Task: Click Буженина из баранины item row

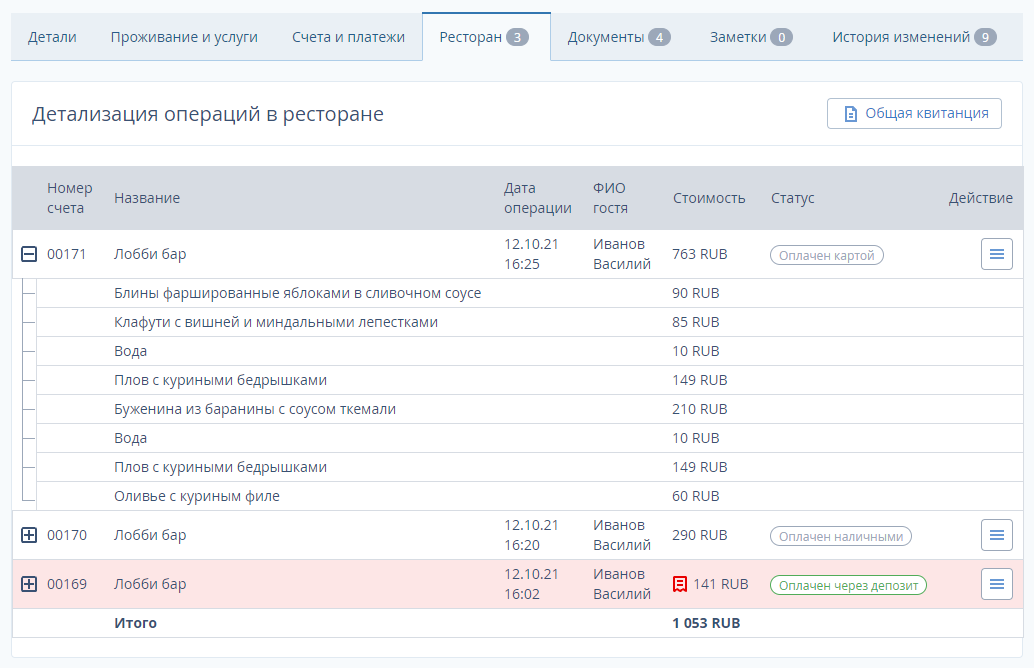Action: [x=530, y=409]
